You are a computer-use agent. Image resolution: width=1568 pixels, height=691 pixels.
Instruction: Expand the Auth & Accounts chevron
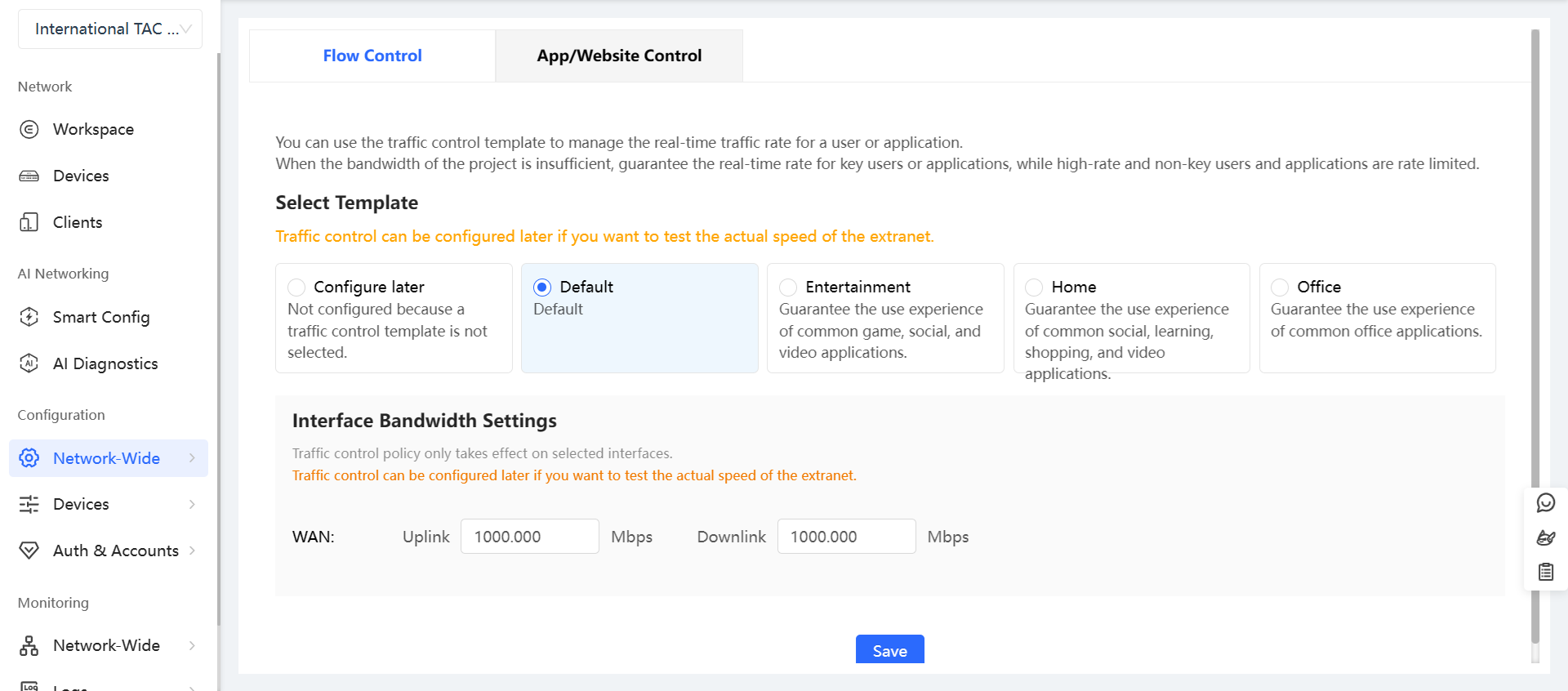click(x=192, y=551)
